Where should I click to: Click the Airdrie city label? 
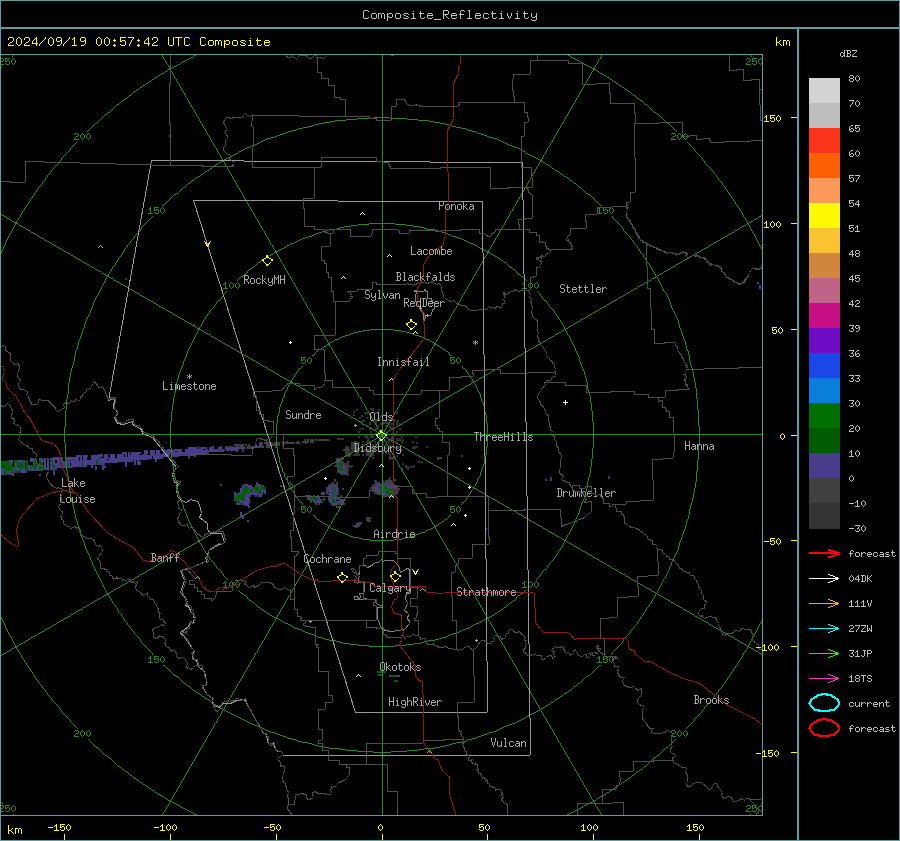tap(394, 534)
